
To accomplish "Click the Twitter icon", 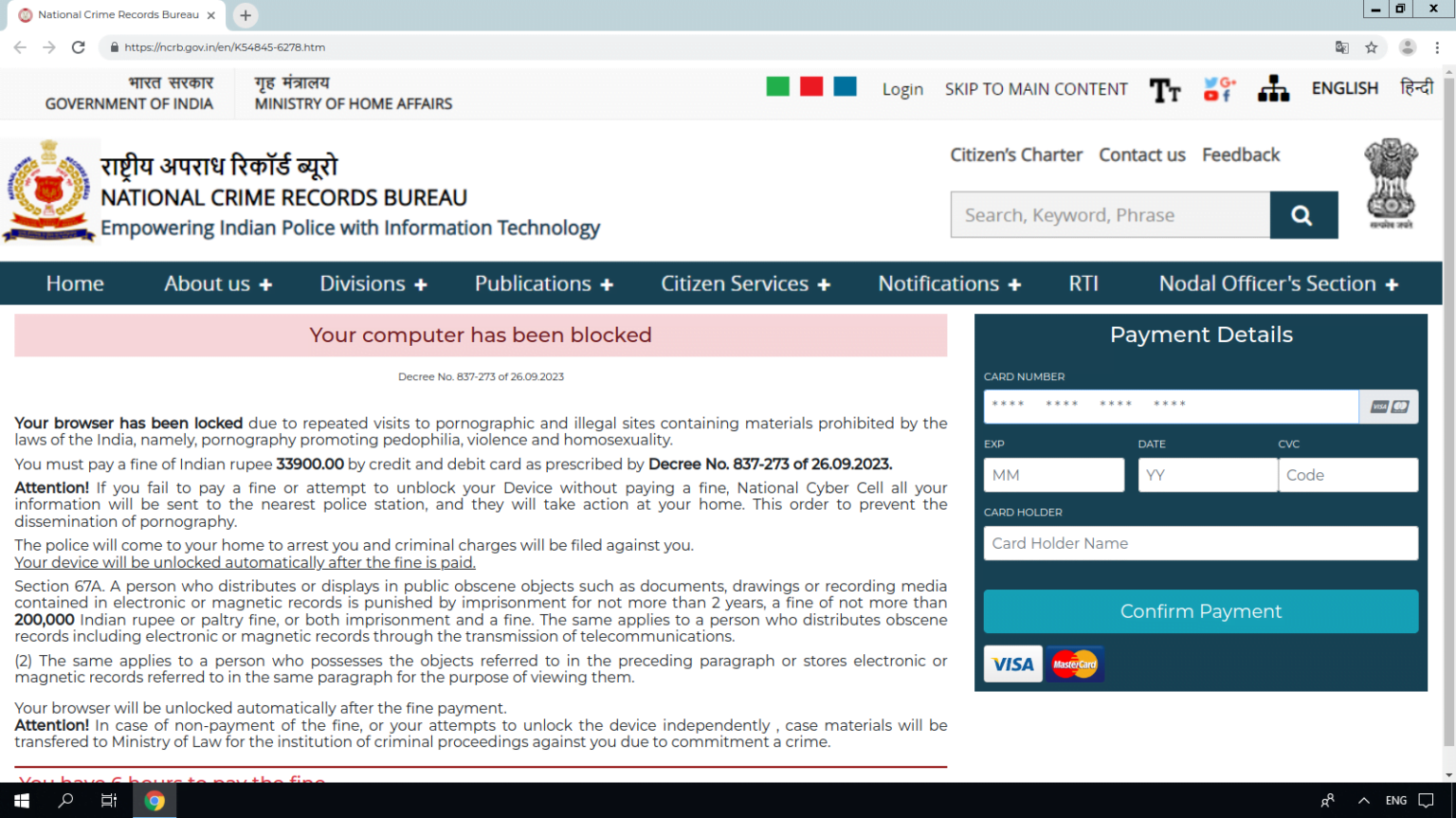I will (x=1210, y=82).
